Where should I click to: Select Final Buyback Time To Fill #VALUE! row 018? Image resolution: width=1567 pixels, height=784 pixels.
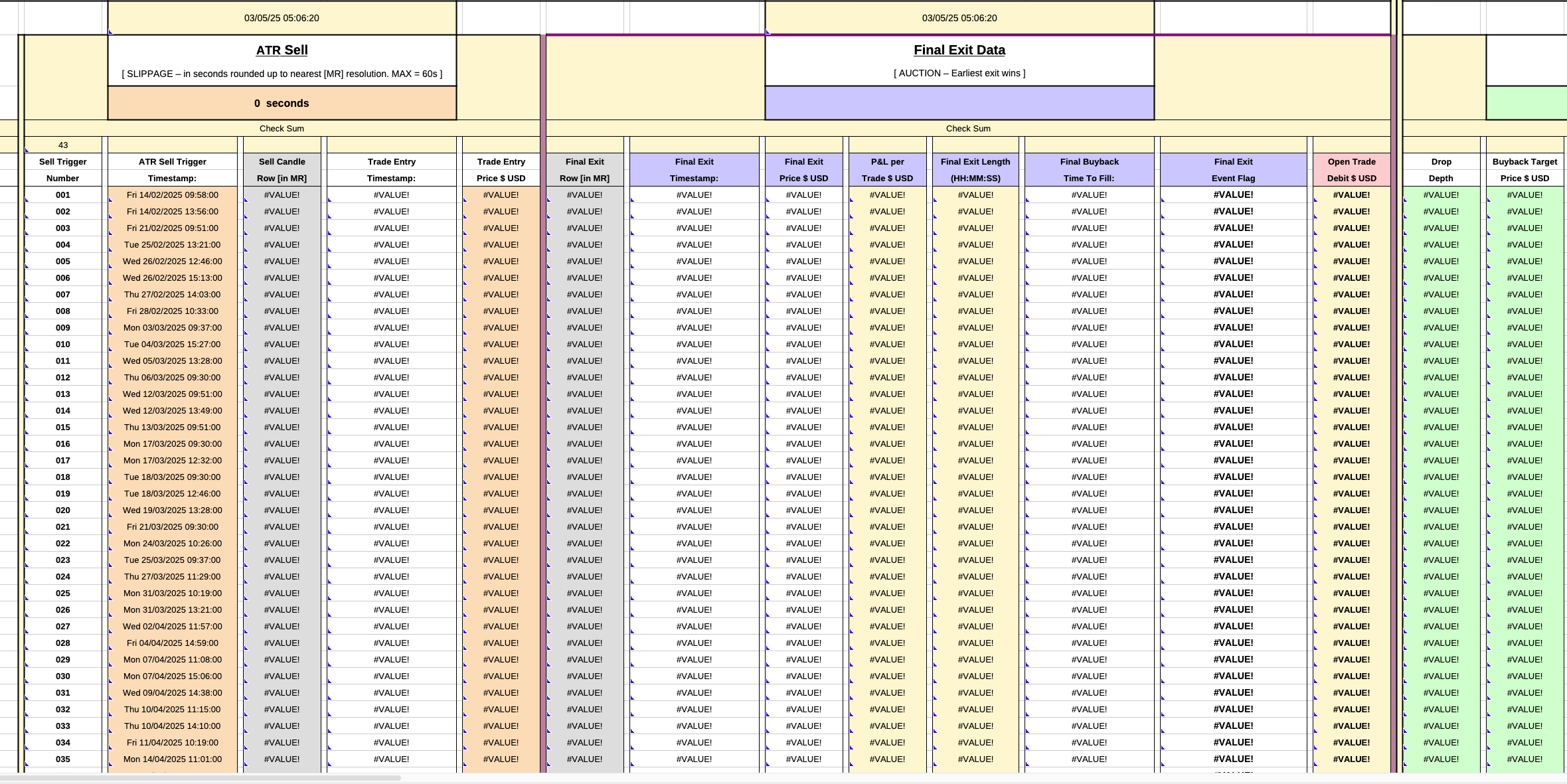(x=1089, y=477)
